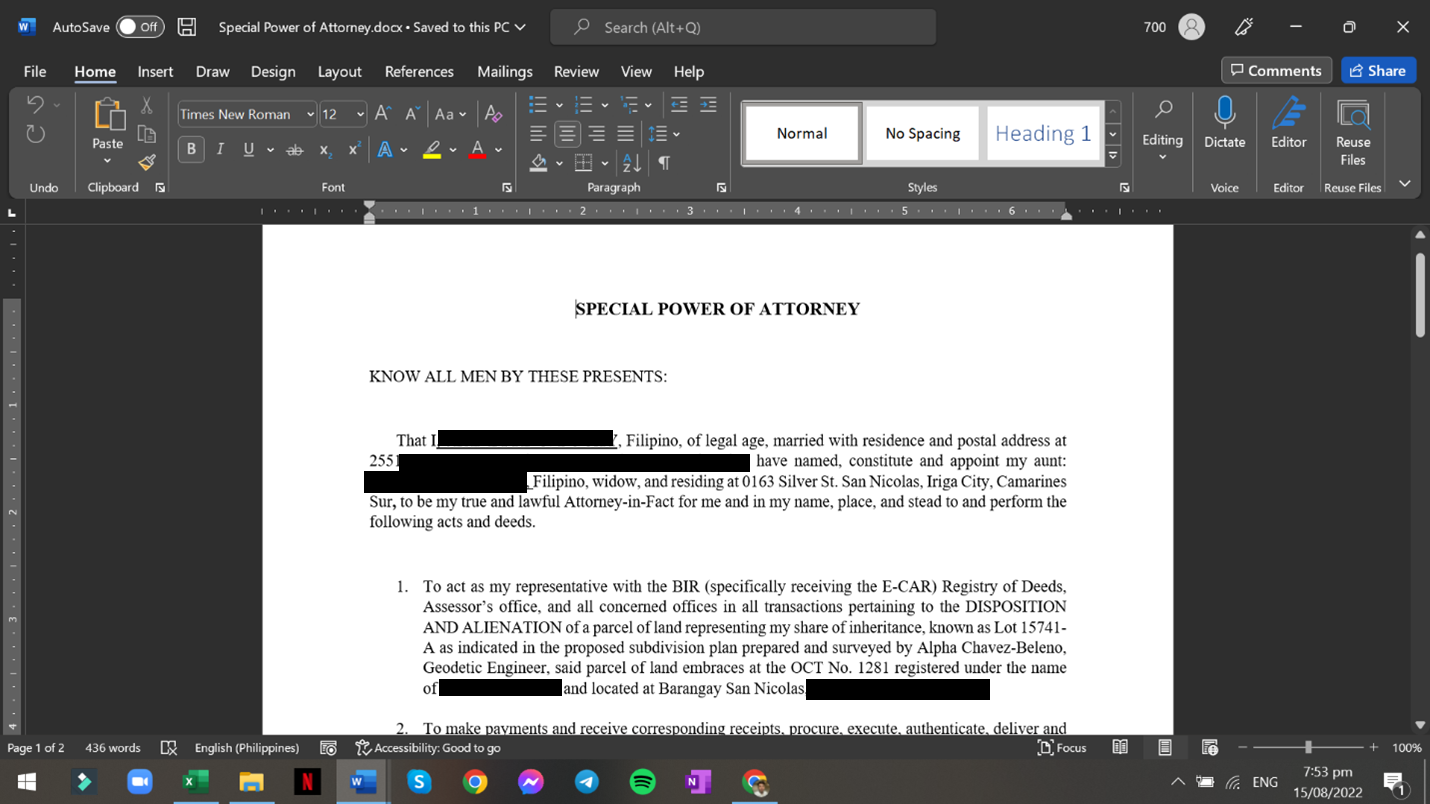Open the File menu
Viewport: 1430px width, 804px height.
tap(35, 71)
